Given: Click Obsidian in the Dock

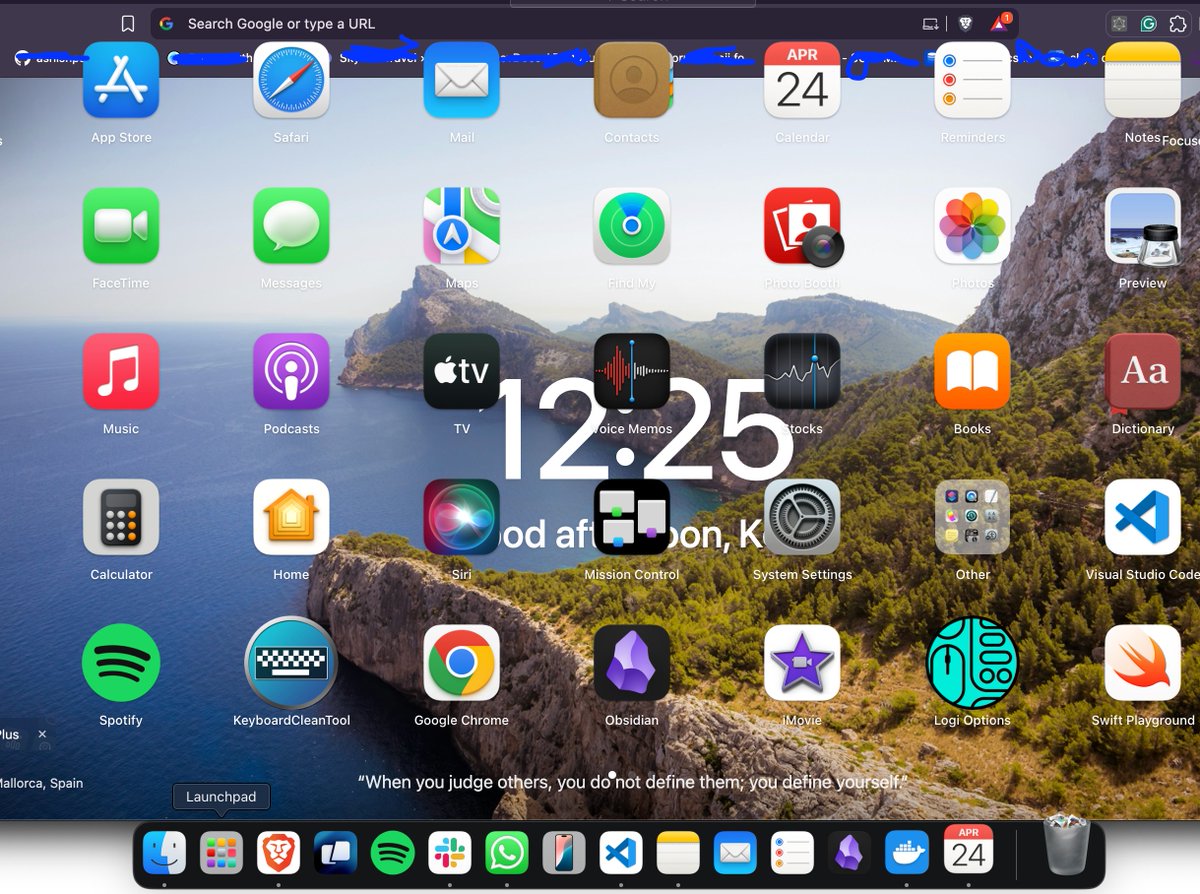Looking at the screenshot, I should point(849,853).
